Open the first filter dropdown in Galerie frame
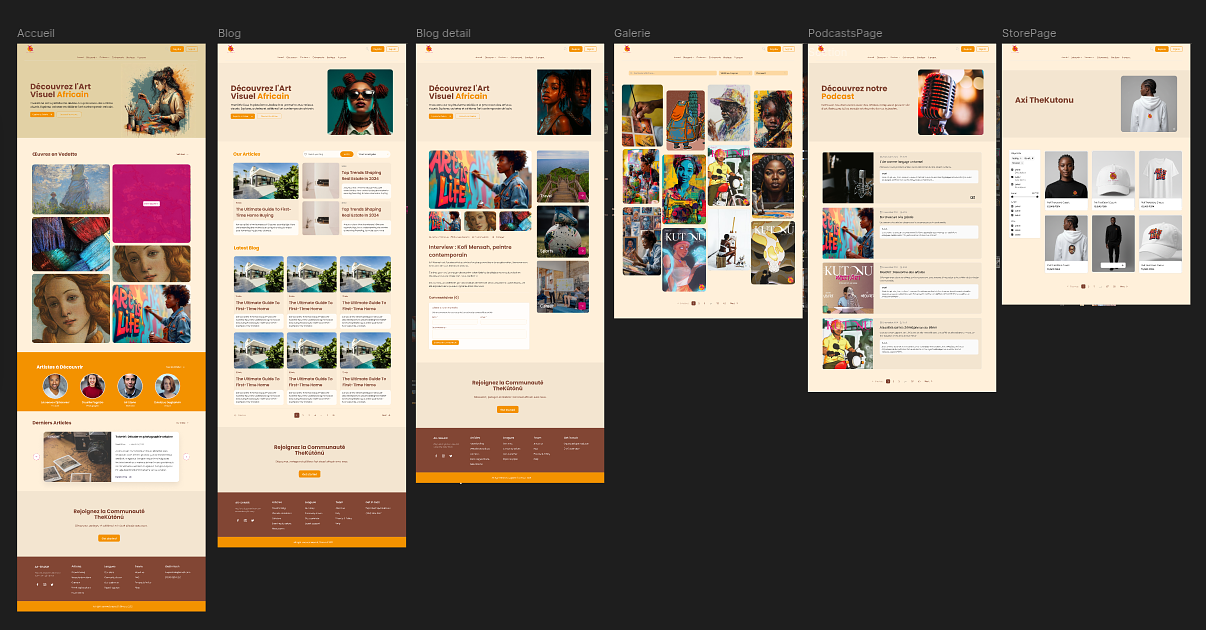Viewport: 1206px width, 630px height. click(x=735, y=73)
